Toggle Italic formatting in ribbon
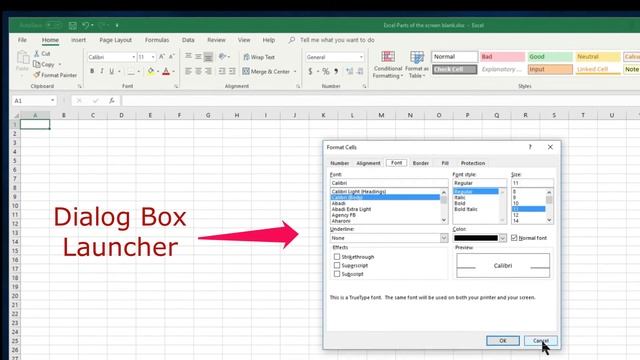Screen dimensions: 640x360 (102, 71)
